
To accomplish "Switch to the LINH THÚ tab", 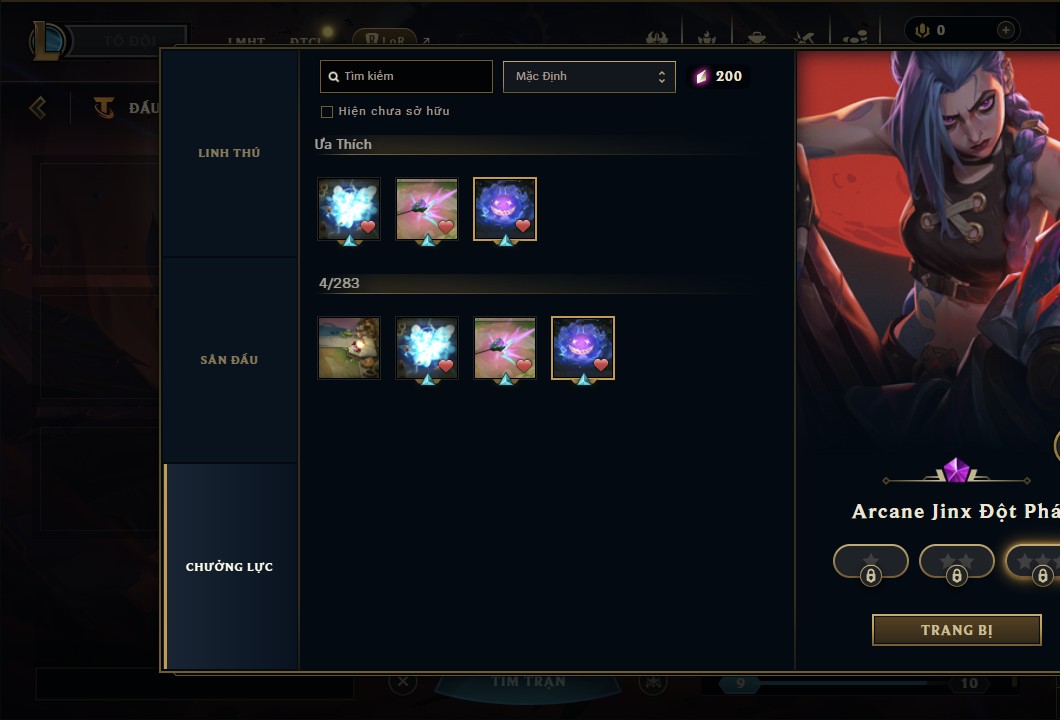I will 229,153.
